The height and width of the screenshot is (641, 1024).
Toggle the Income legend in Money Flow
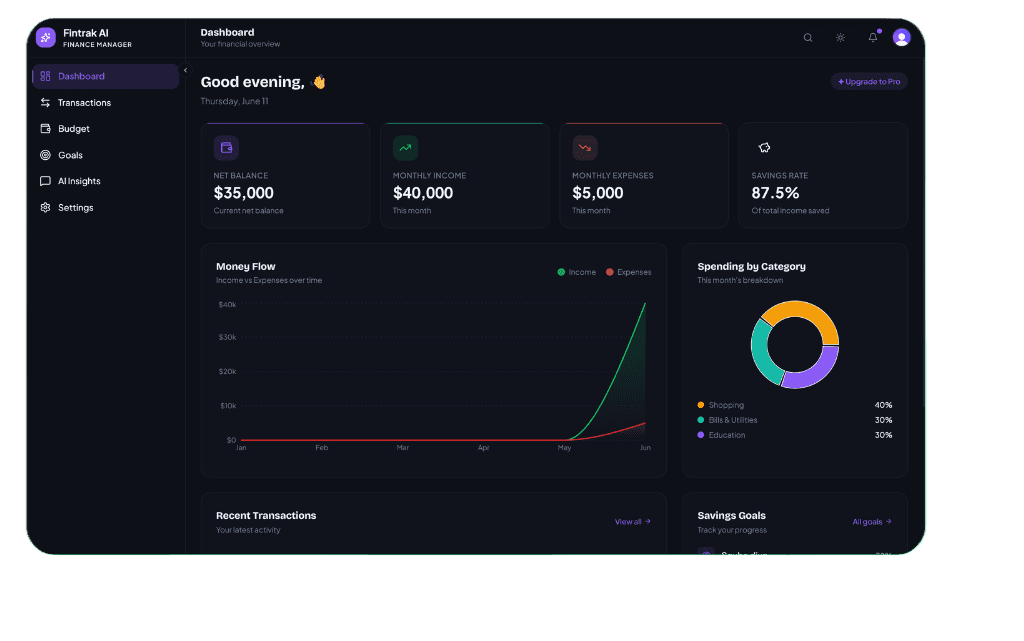[577, 272]
